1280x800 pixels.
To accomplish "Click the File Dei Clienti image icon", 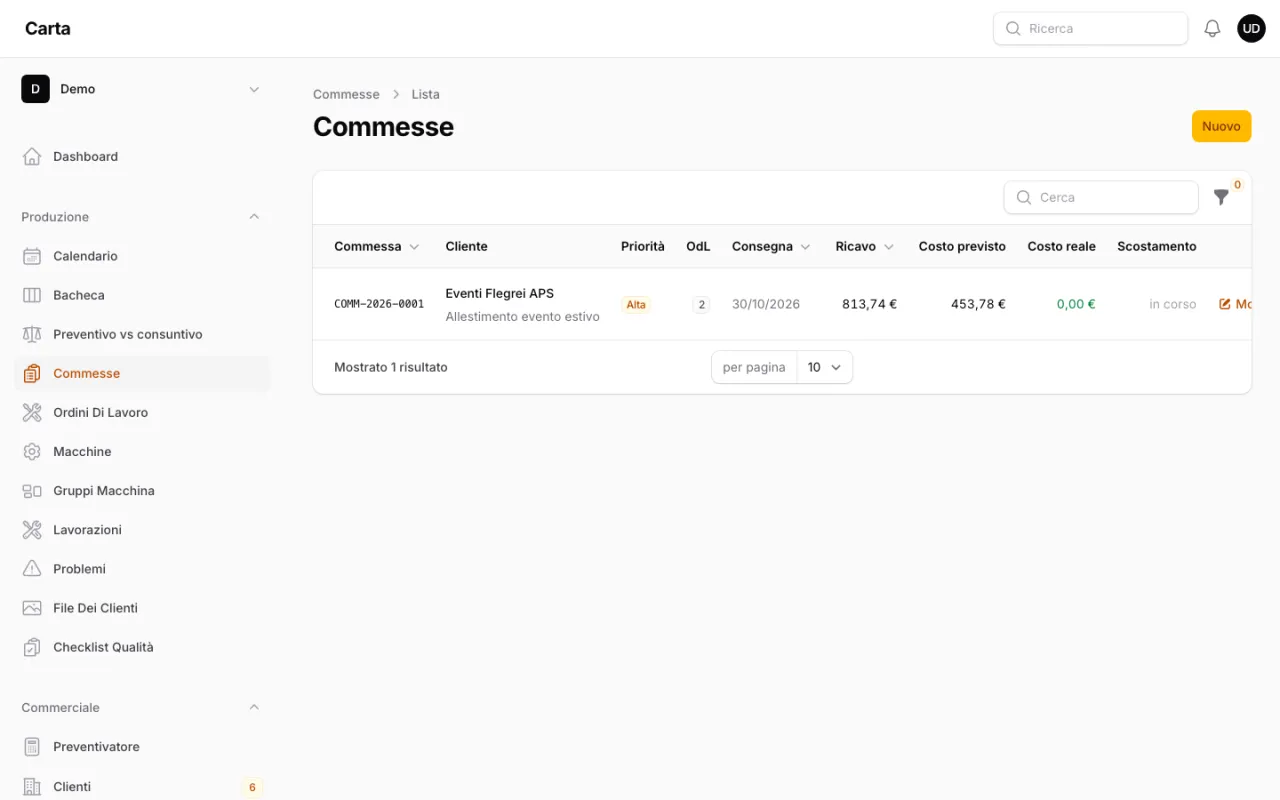I will (x=32, y=608).
